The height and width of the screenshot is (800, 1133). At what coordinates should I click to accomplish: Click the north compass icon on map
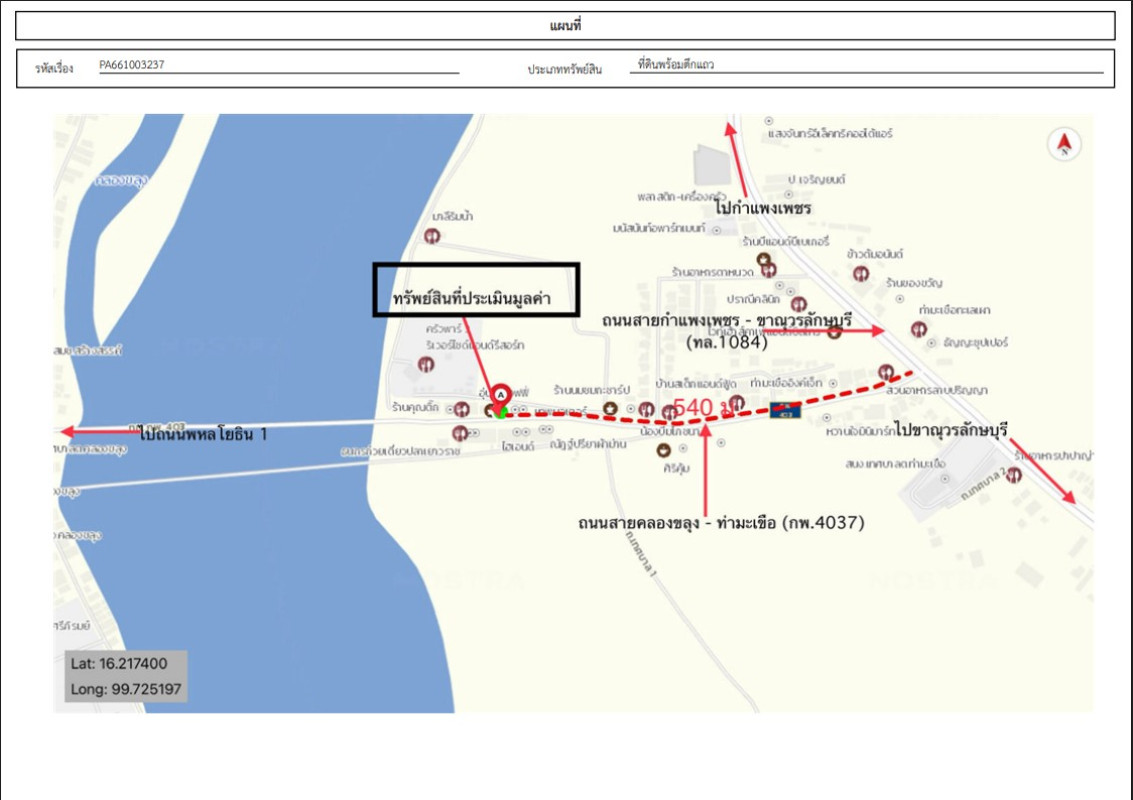[1064, 144]
